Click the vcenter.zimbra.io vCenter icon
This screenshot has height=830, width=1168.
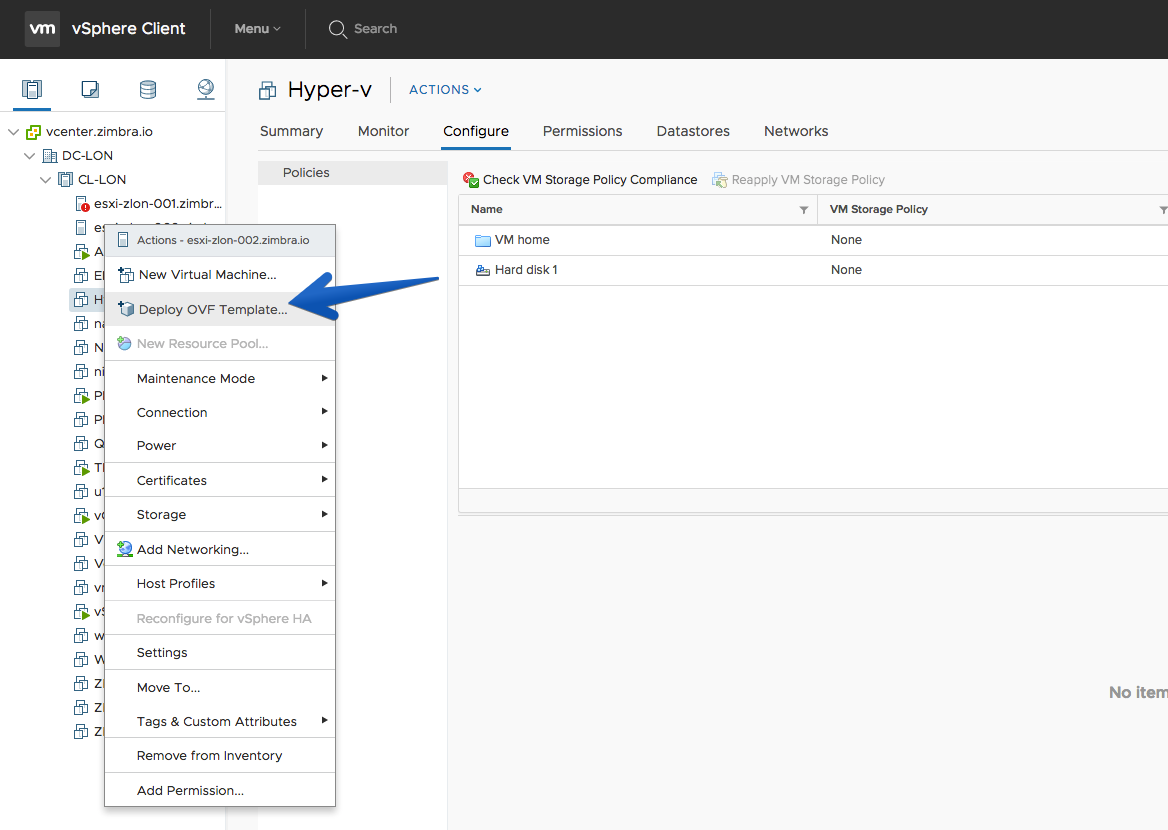coord(34,132)
